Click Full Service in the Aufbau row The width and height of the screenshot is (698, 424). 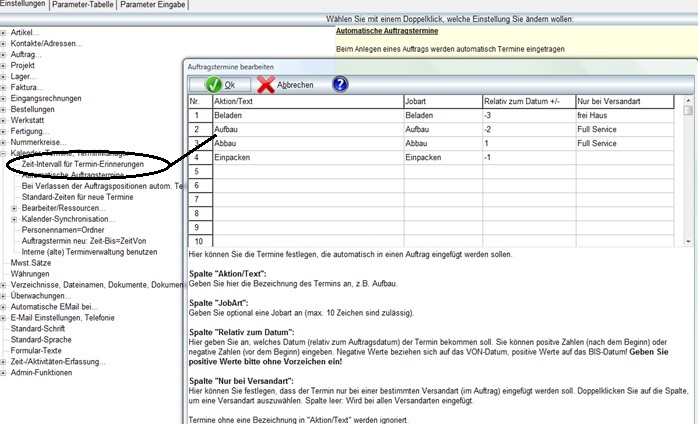pyautogui.click(x=625, y=129)
